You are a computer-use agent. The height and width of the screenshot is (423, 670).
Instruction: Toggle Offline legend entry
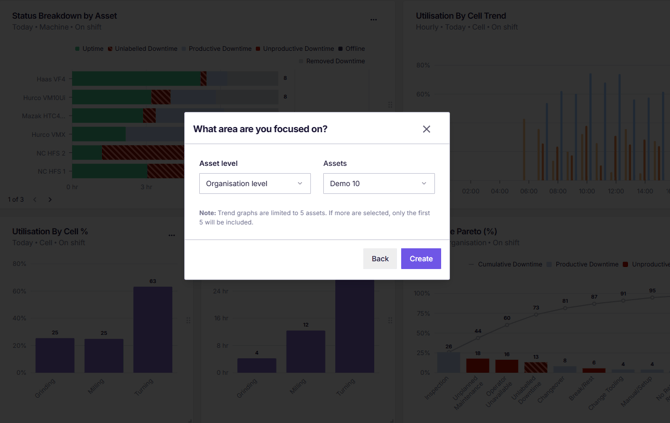click(x=352, y=49)
